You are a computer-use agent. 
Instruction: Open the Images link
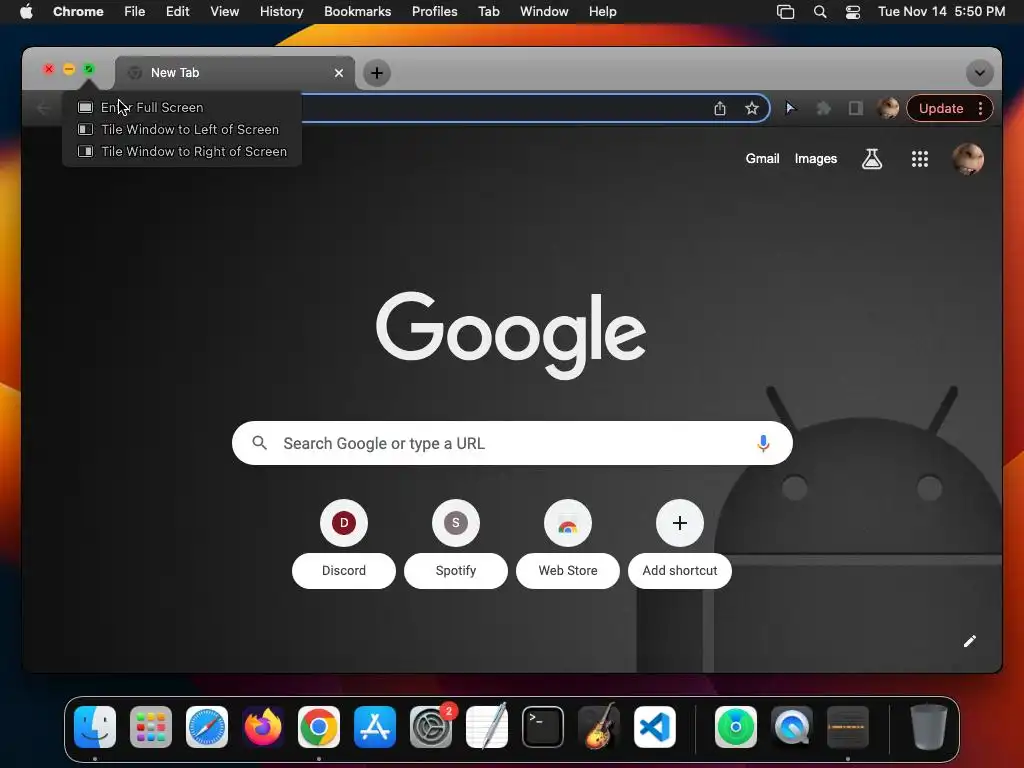pyautogui.click(x=816, y=159)
